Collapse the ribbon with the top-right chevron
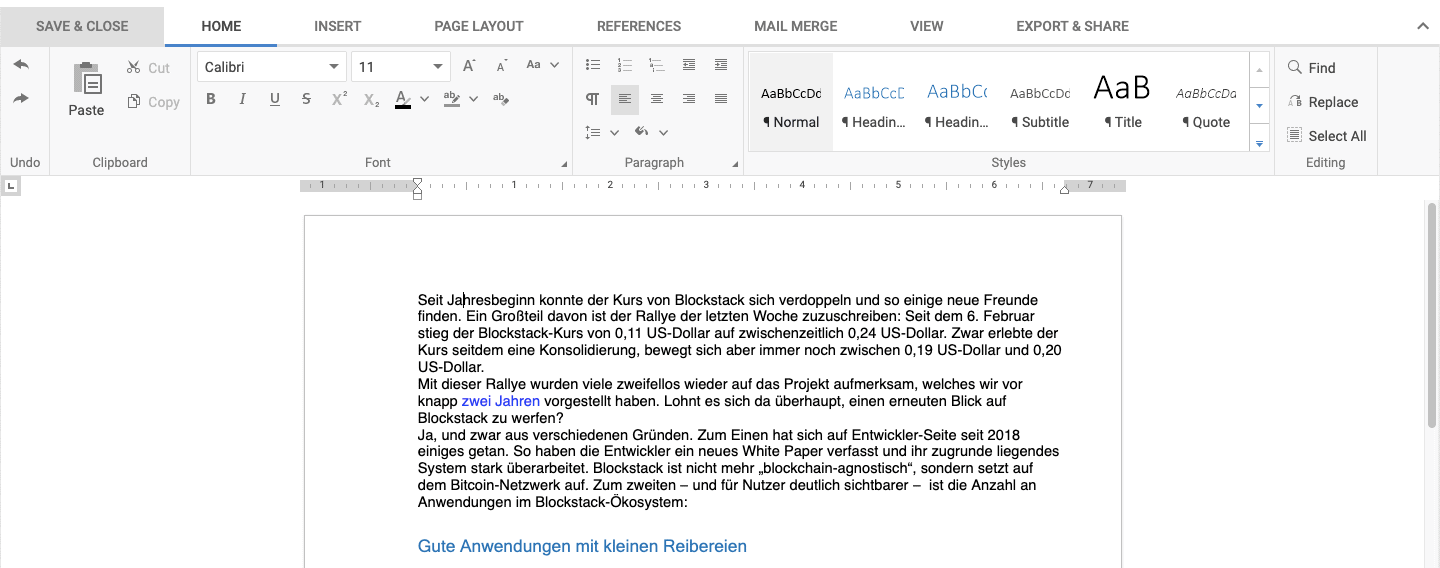 [x=1423, y=26]
